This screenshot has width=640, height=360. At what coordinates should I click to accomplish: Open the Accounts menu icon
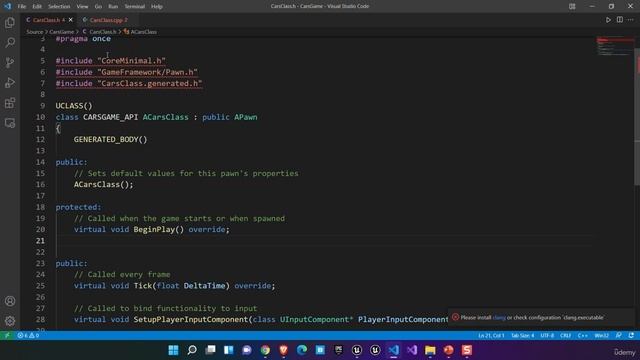point(10,301)
